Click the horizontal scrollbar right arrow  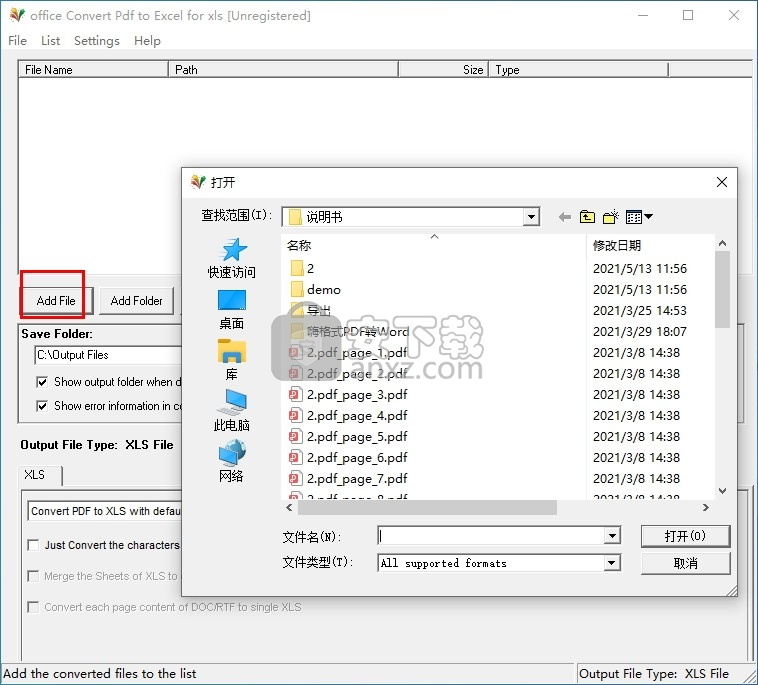[x=706, y=508]
